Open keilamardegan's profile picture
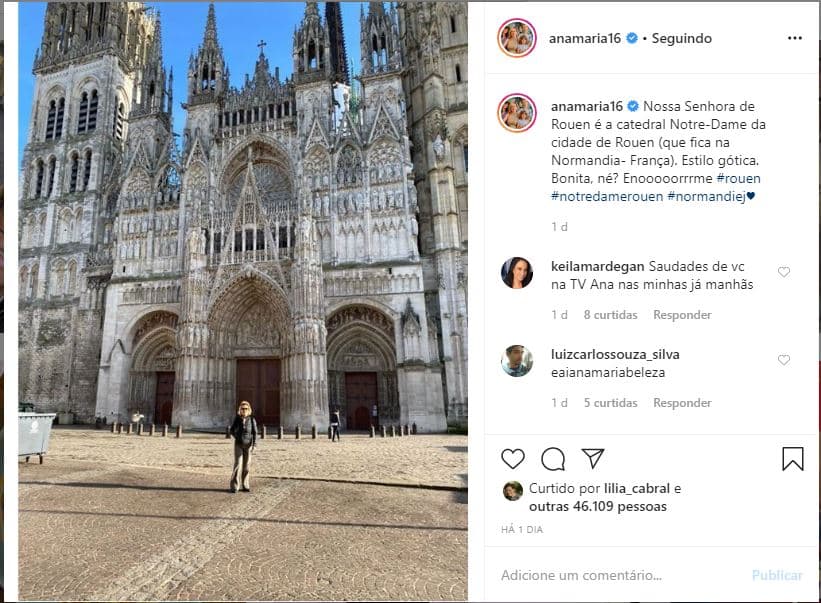Image resolution: width=821 pixels, height=603 pixels. (517, 273)
